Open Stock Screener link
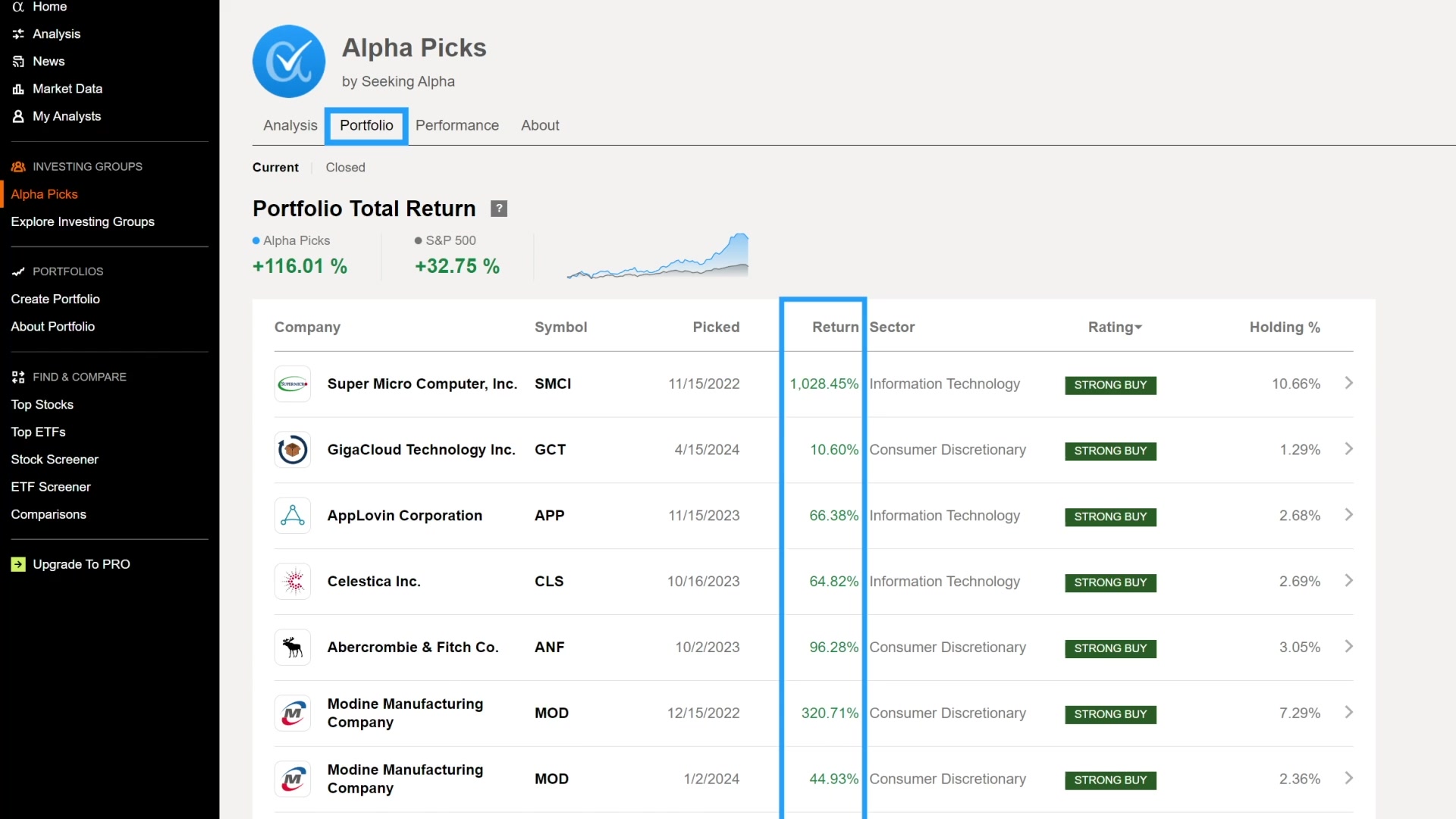This screenshot has width=1456, height=819. [55, 459]
